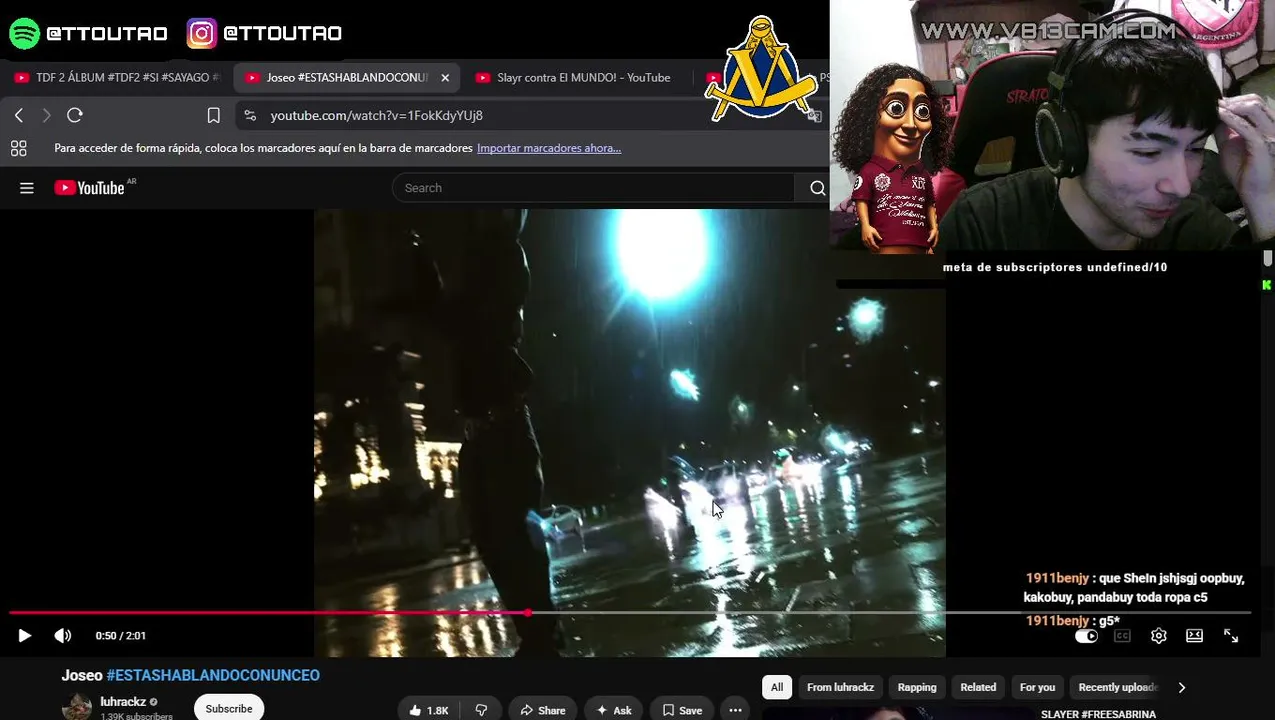Screen dimensions: 1275x720
Task: Click the search magnifier button
Action: click(x=817, y=188)
